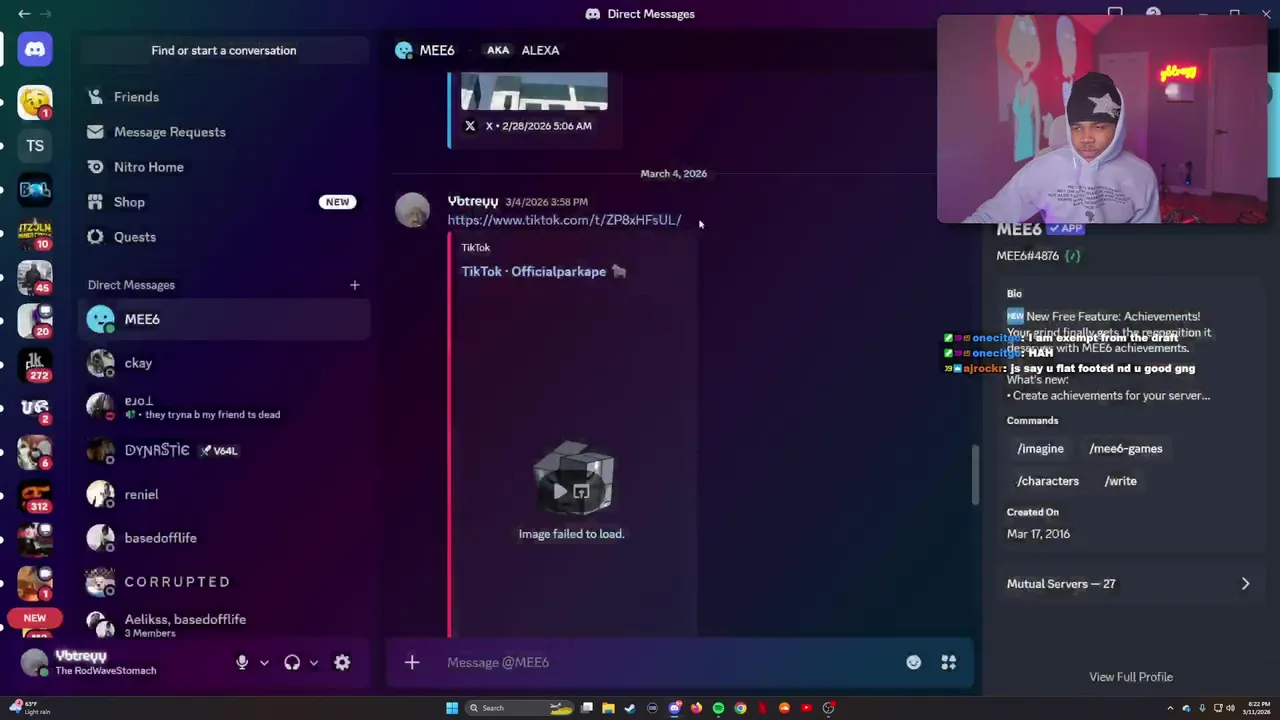
Task: Expand Mutual Servers — 27
Action: click(x=1130, y=584)
